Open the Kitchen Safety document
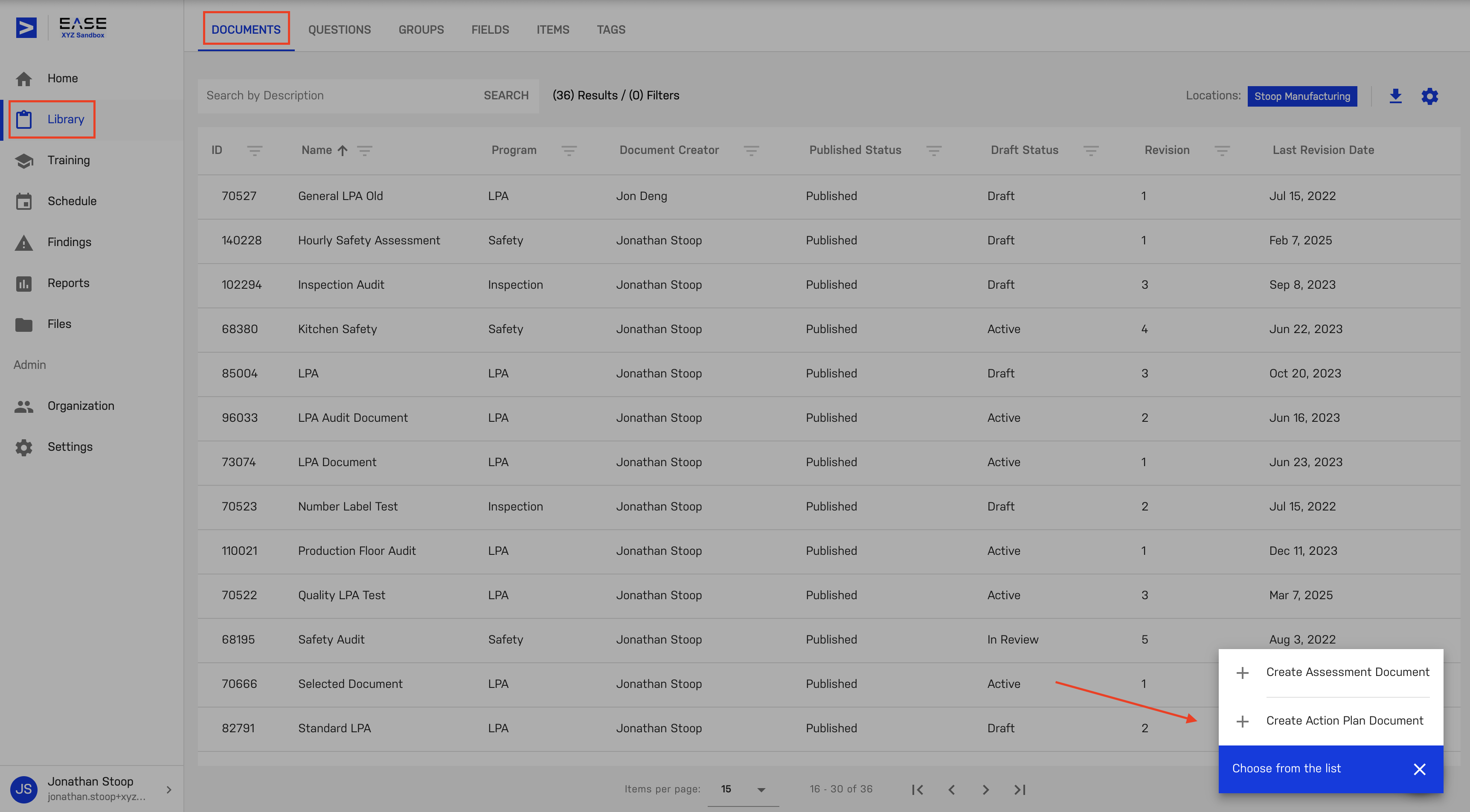 tap(337, 329)
